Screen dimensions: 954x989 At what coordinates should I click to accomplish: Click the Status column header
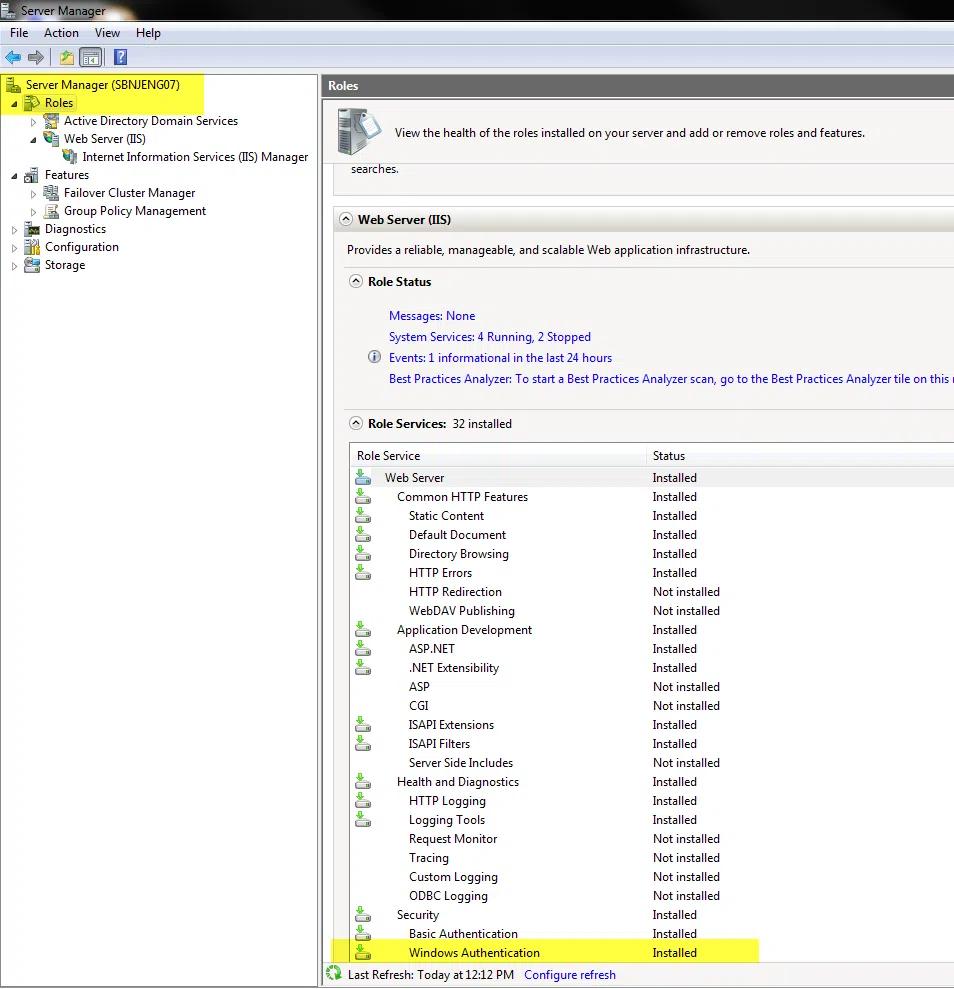(x=800, y=455)
